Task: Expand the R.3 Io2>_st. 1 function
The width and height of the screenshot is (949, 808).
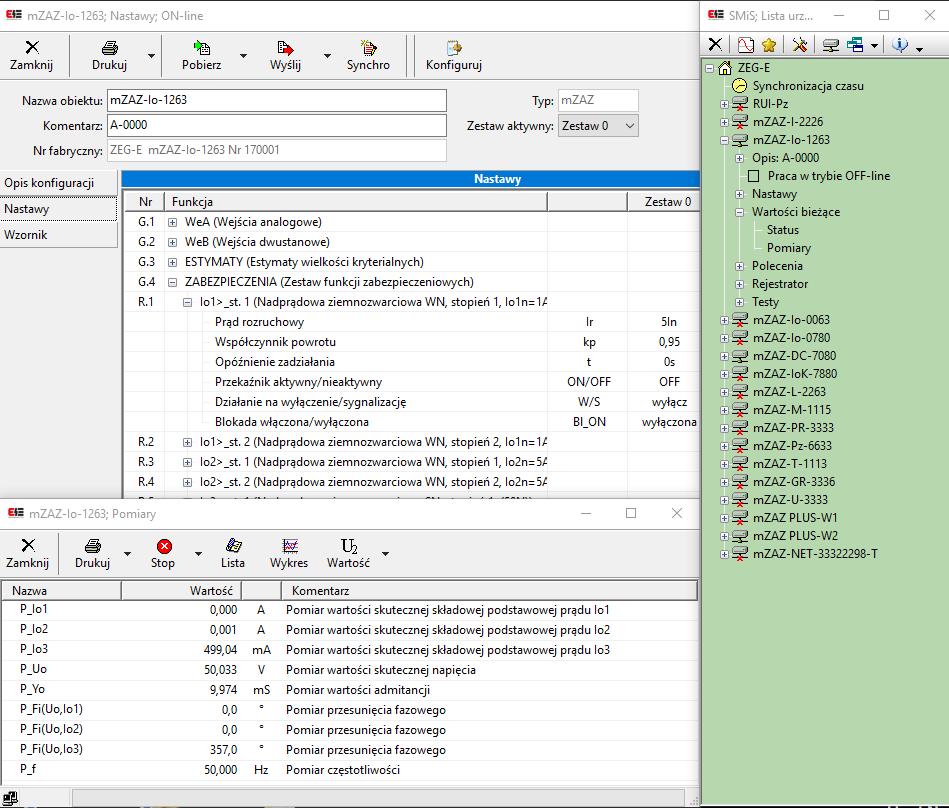Action: click(188, 462)
